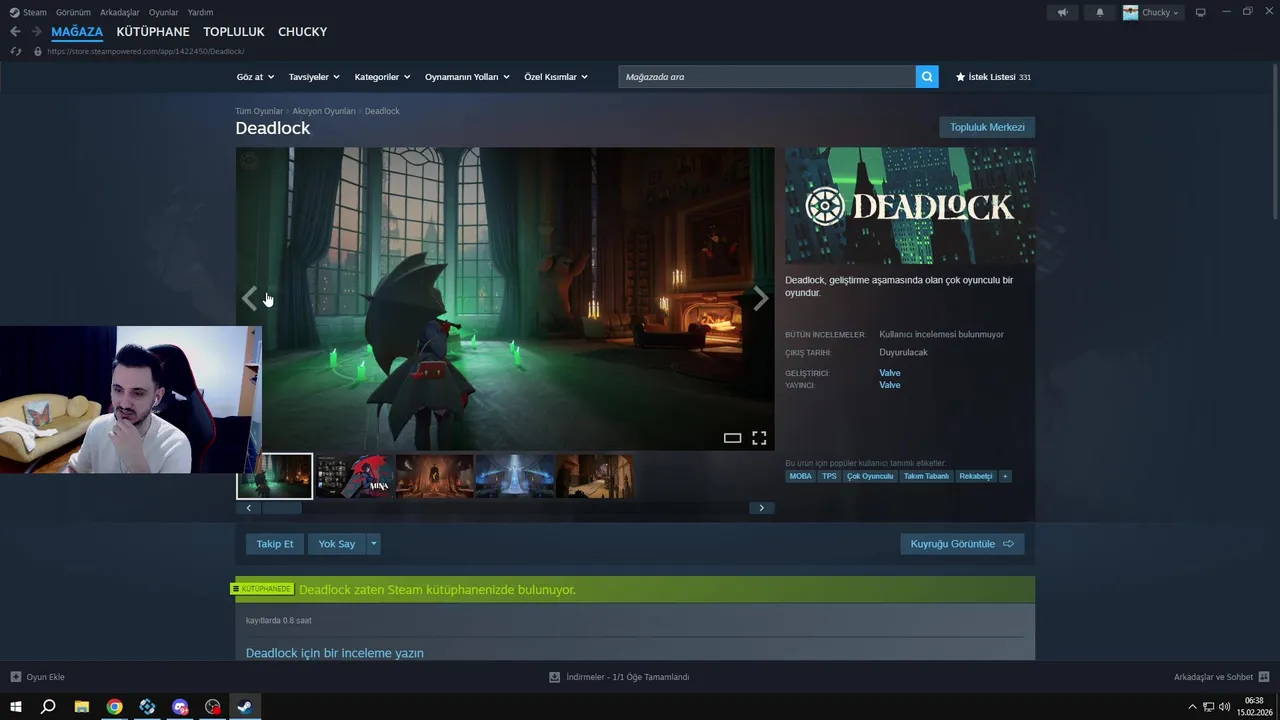
Task: Open Google Chrome from the taskbar
Action: (115, 707)
